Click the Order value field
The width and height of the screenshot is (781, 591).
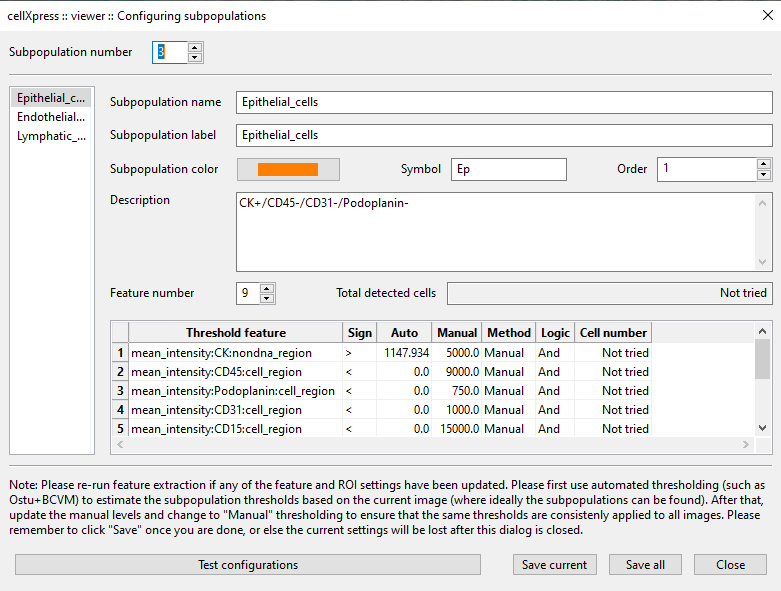coord(706,169)
